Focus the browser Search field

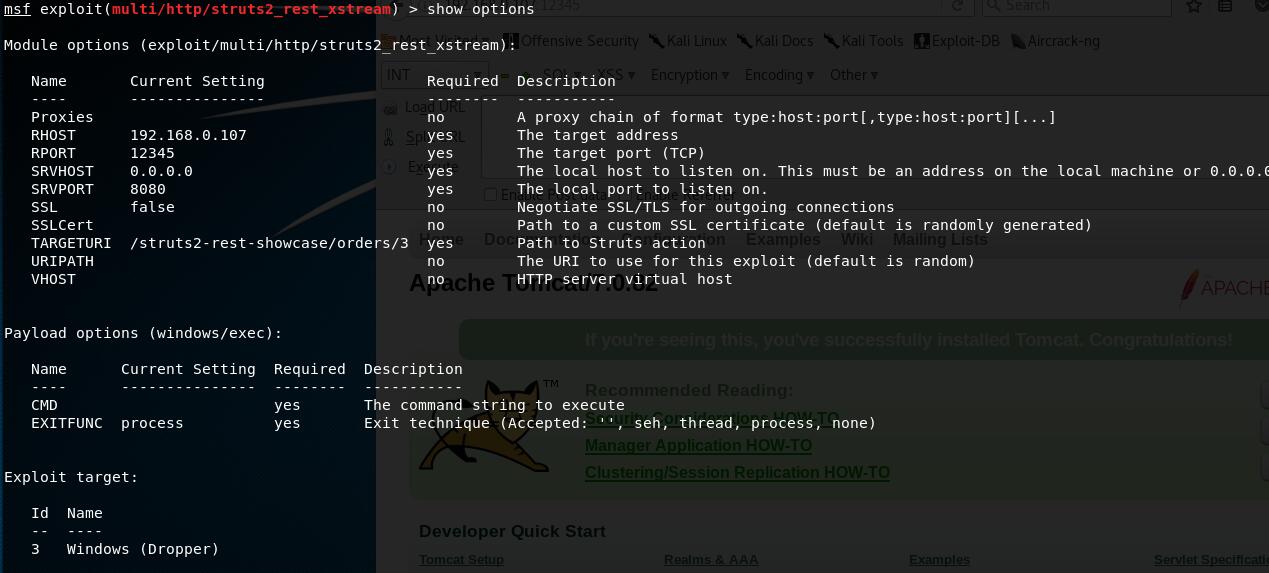1076,6
